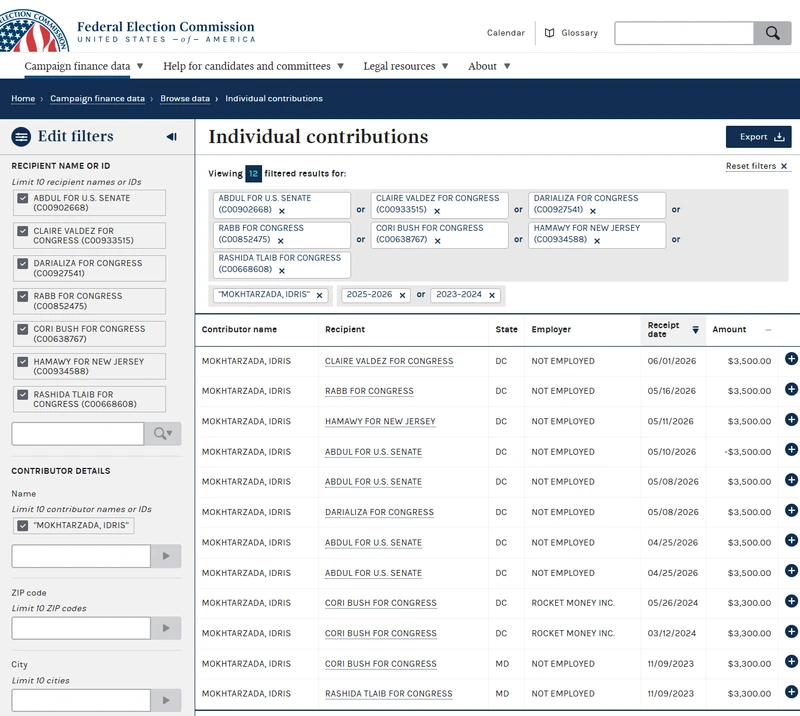Click the recipient name or ID input
Image resolution: width=800 pixels, height=716 pixels.
click(x=78, y=434)
